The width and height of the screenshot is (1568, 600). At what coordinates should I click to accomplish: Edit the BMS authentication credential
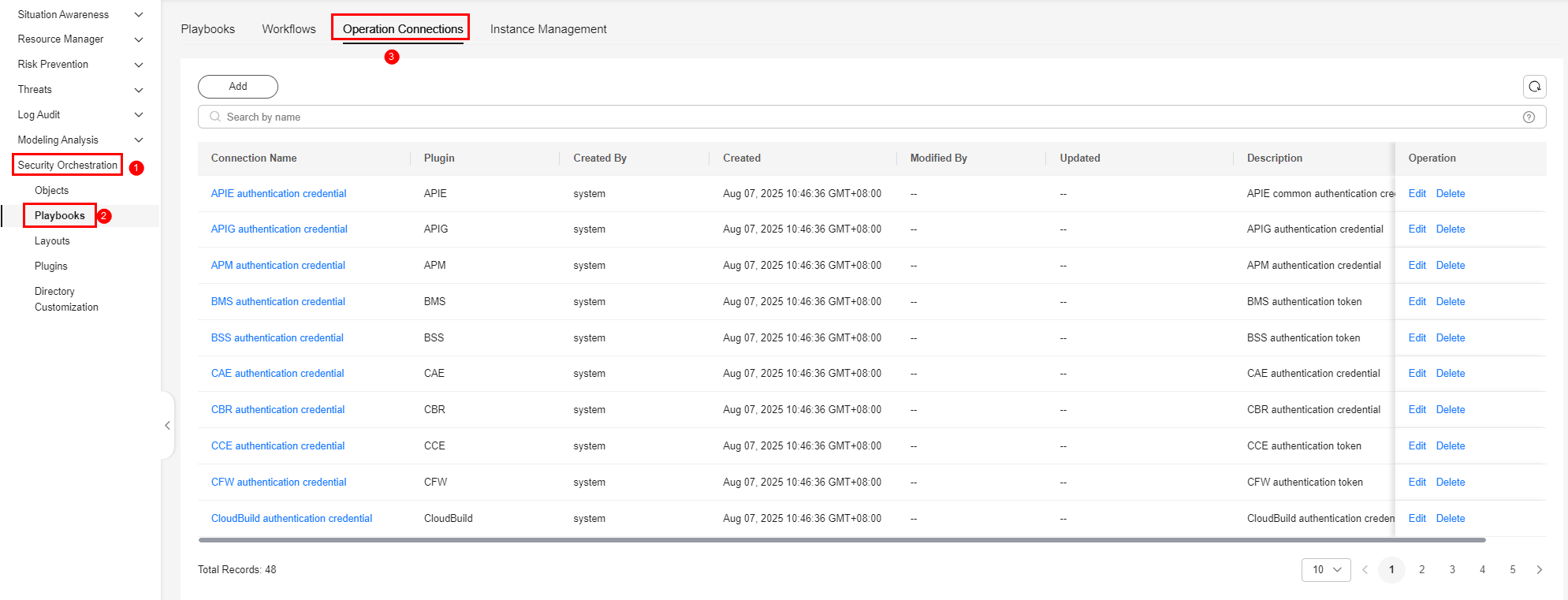pyautogui.click(x=1417, y=302)
